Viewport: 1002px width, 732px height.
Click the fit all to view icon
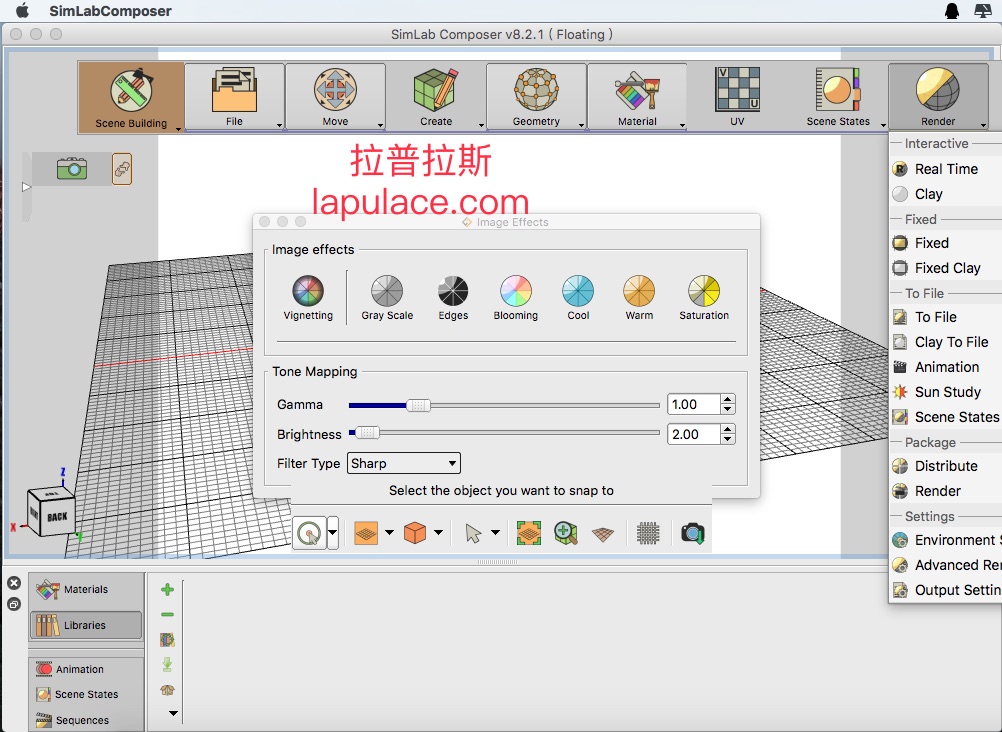click(528, 533)
